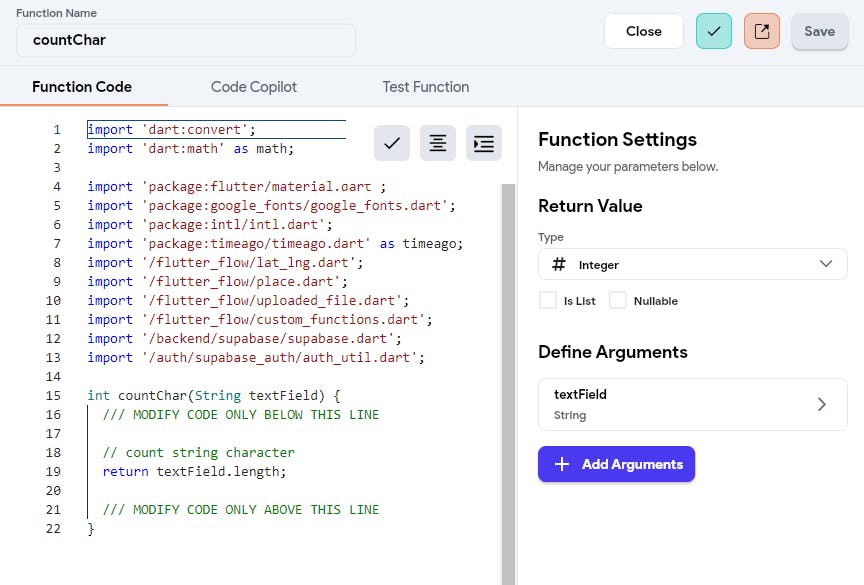Viewport: 864px width, 585px height.
Task: Click the code editor checkmark icon
Action: (x=392, y=144)
